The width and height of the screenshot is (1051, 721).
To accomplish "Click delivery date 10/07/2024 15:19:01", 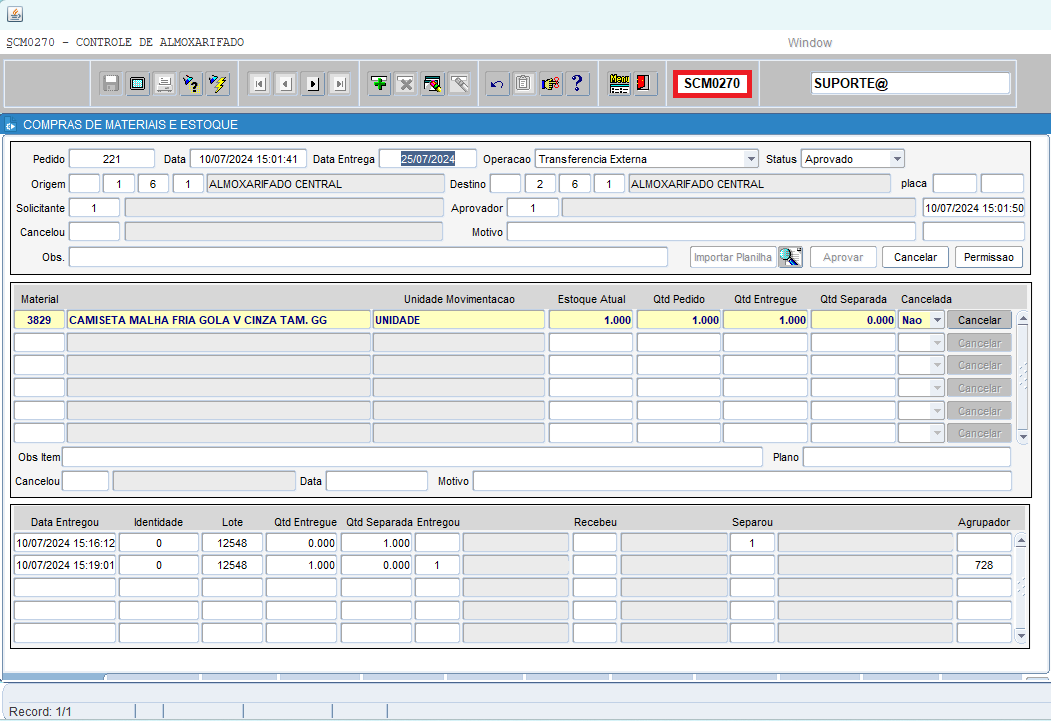I will pyautogui.click(x=65, y=566).
